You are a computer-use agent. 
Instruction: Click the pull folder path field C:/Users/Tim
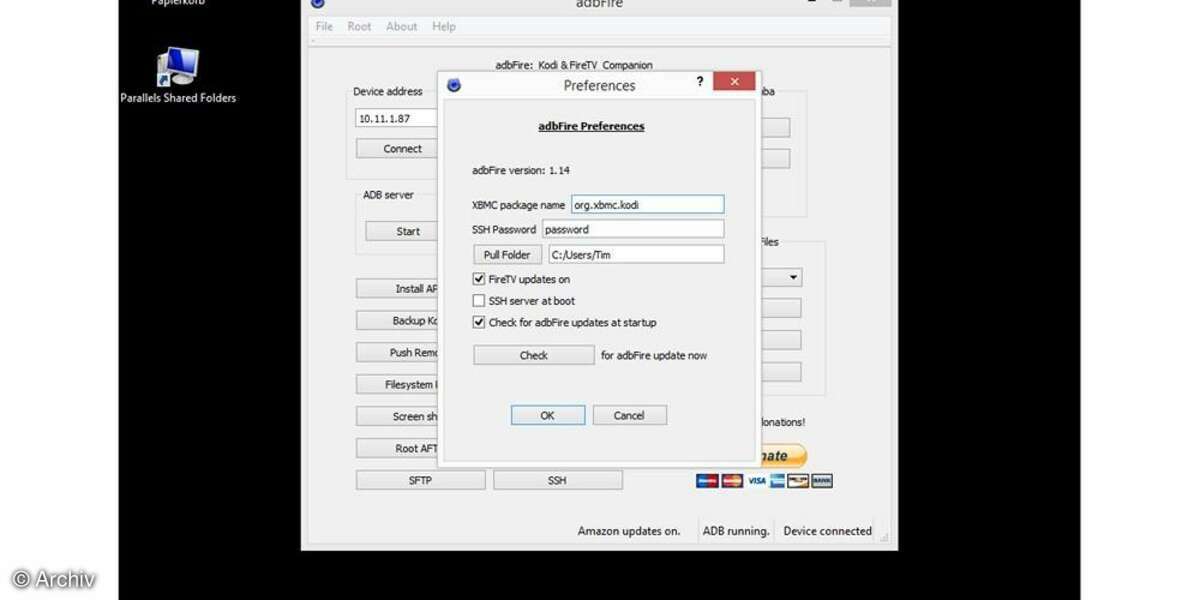[636, 254]
